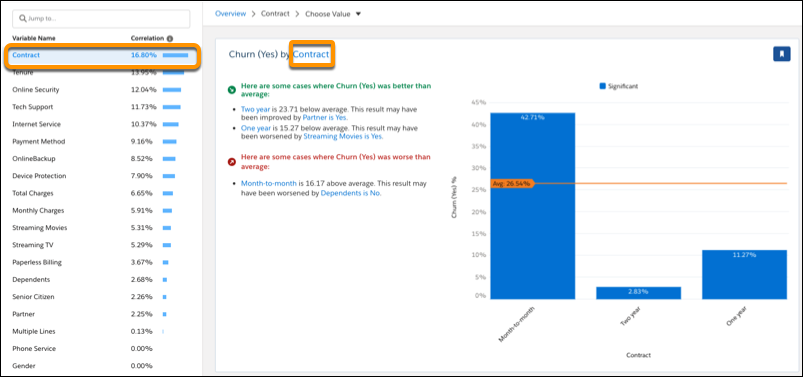Screen dimensions: 803x377
Task: Open the Dependents is No link
Action: 351,194
